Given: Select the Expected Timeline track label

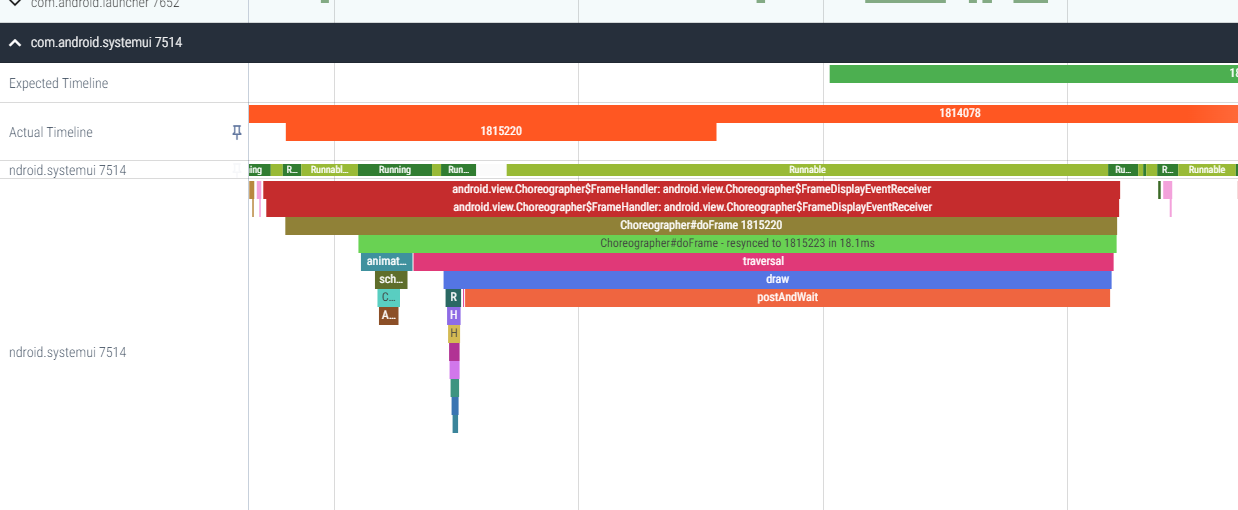Looking at the screenshot, I should point(58,83).
